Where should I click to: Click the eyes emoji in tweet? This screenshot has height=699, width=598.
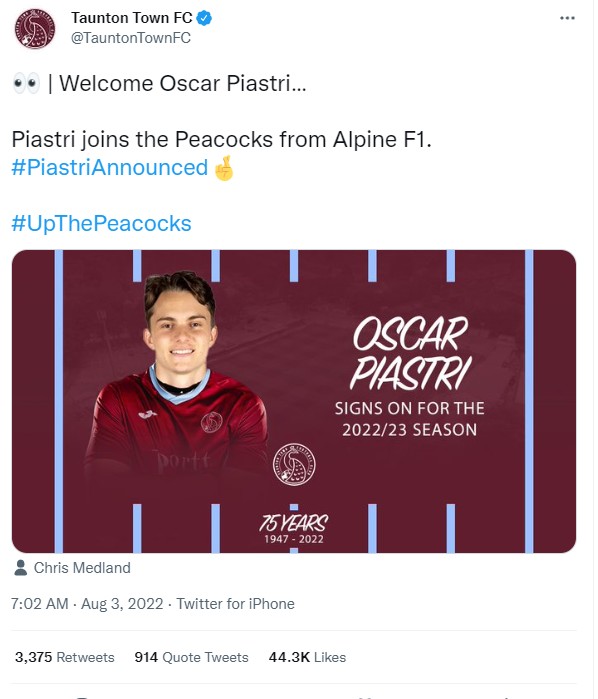[x=26, y=83]
